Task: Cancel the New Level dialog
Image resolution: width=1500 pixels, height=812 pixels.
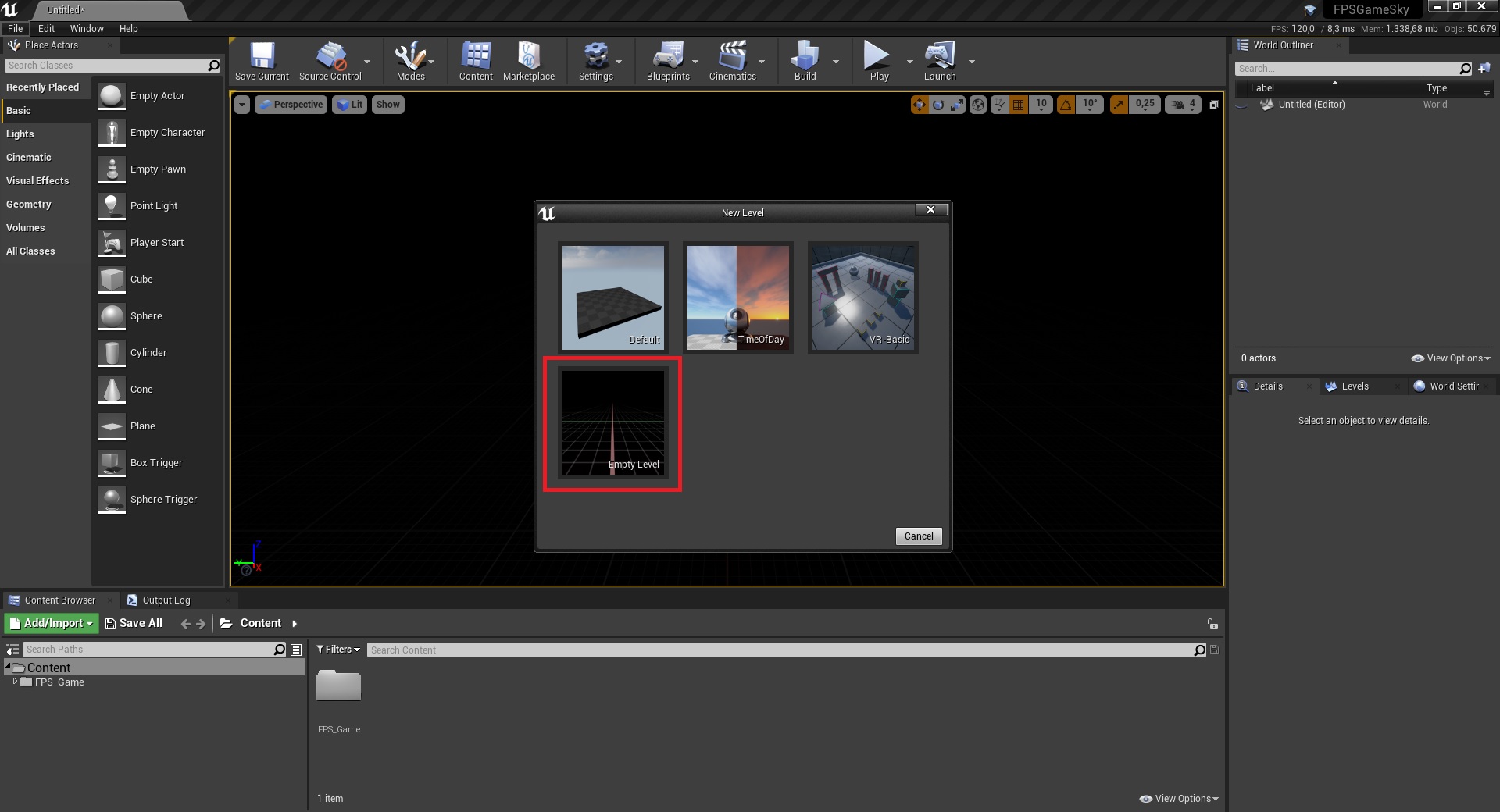Action: (x=918, y=536)
